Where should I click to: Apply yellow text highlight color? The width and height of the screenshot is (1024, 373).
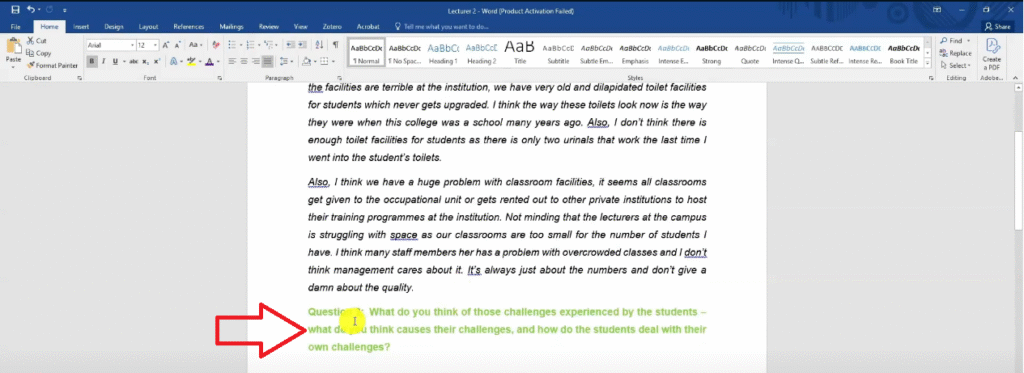191,61
